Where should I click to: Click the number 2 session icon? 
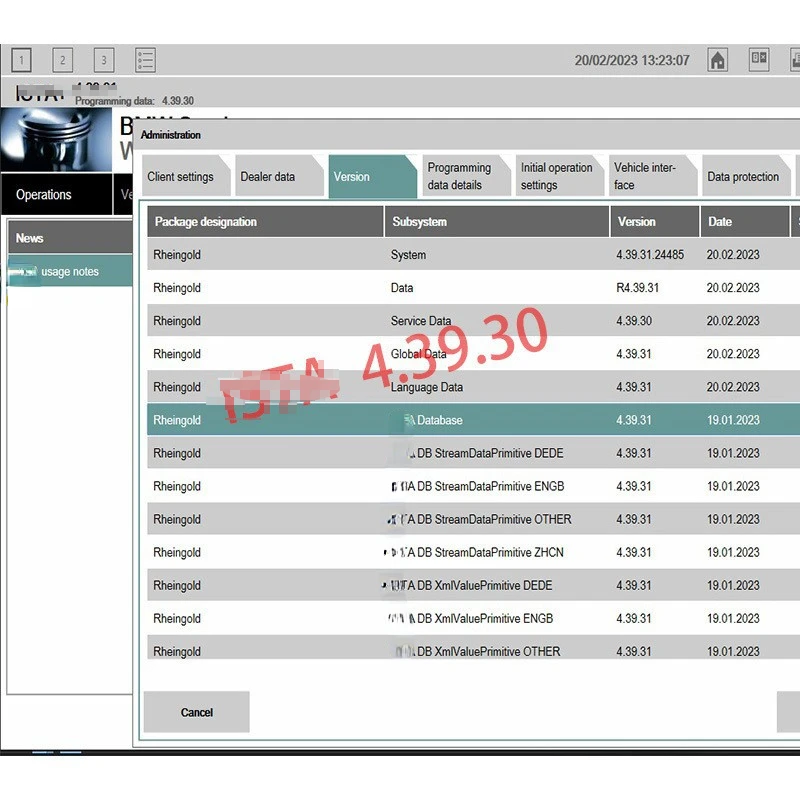[62, 60]
